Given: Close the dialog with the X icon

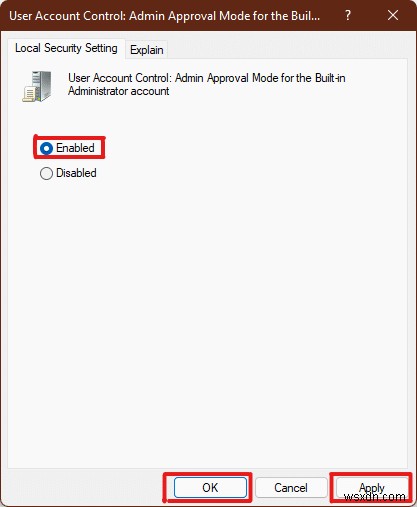Looking at the screenshot, I should point(393,15).
